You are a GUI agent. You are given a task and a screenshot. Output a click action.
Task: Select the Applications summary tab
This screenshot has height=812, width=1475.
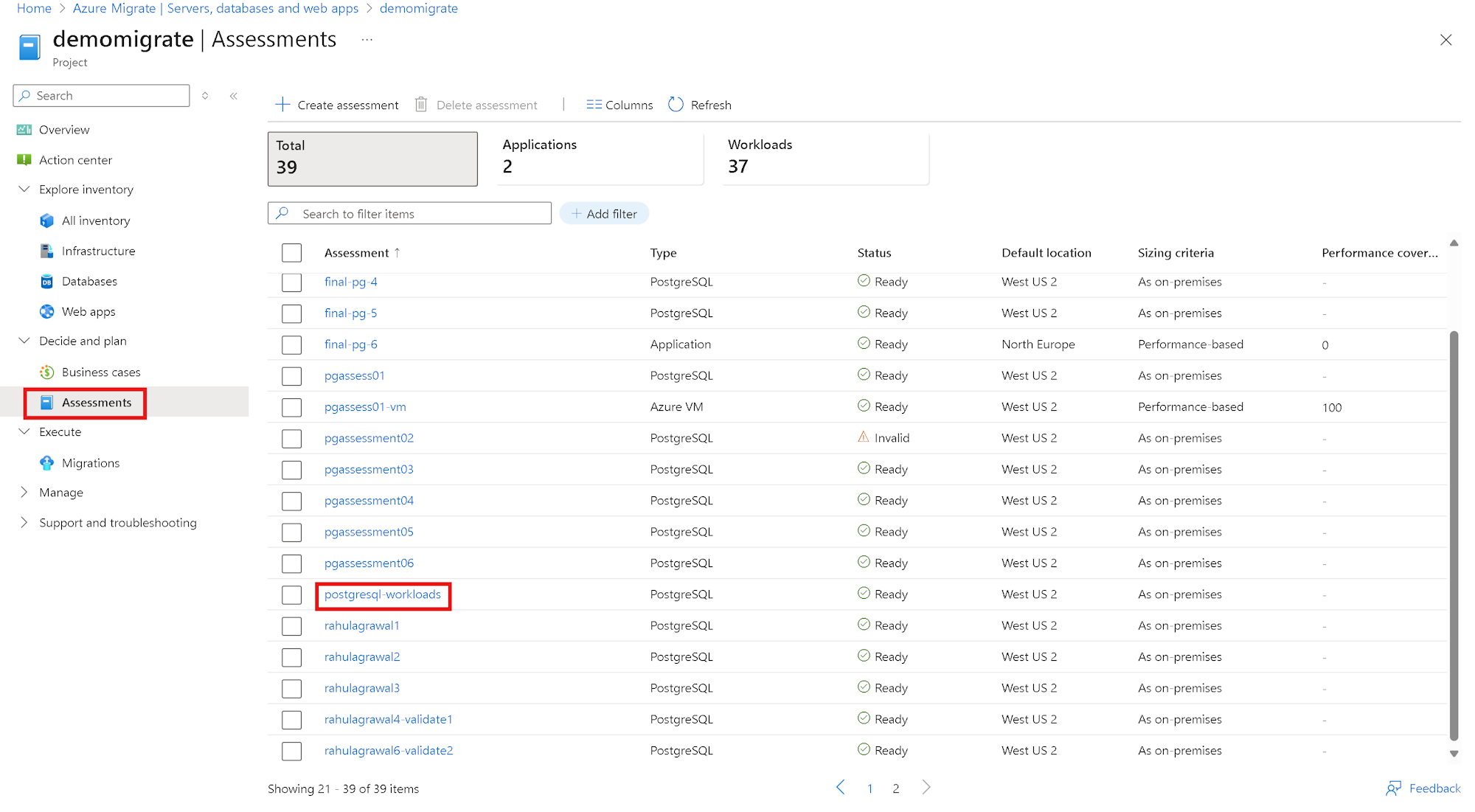pos(600,156)
